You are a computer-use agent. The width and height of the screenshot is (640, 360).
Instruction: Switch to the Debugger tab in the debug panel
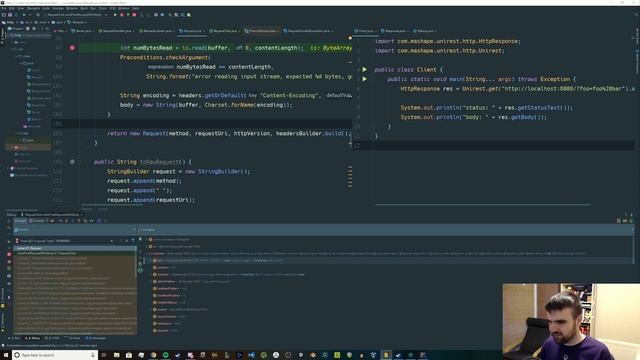pos(20,221)
